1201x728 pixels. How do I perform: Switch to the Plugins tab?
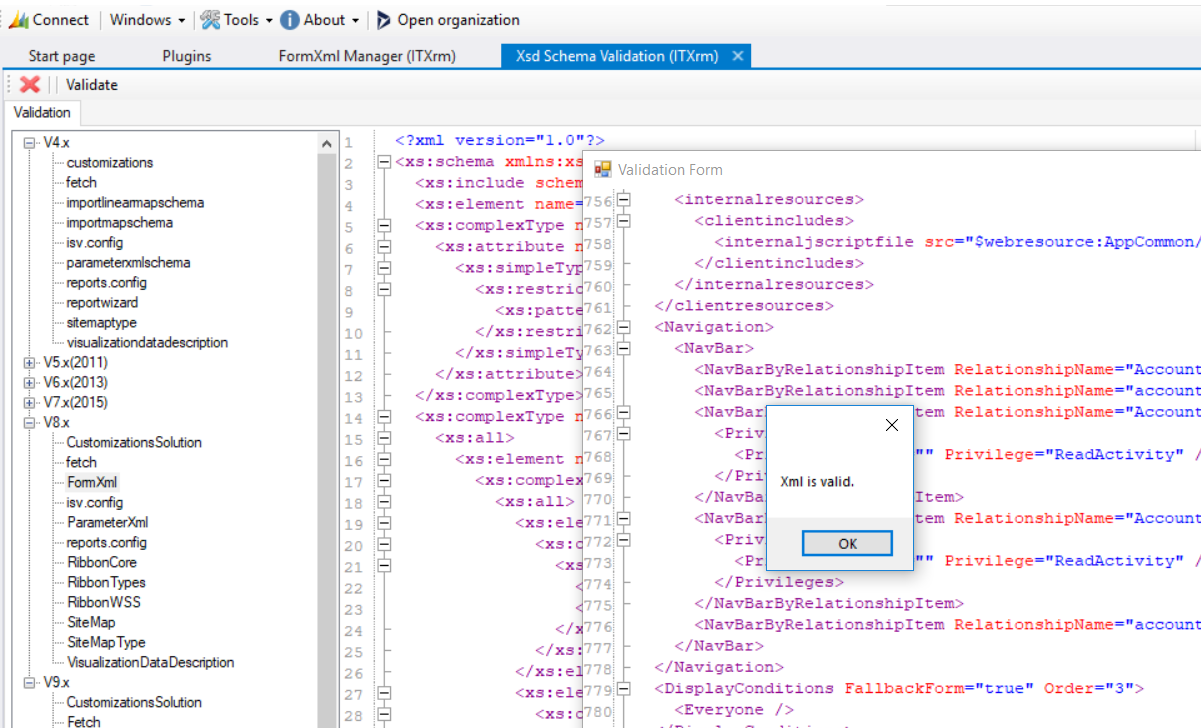tap(186, 56)
